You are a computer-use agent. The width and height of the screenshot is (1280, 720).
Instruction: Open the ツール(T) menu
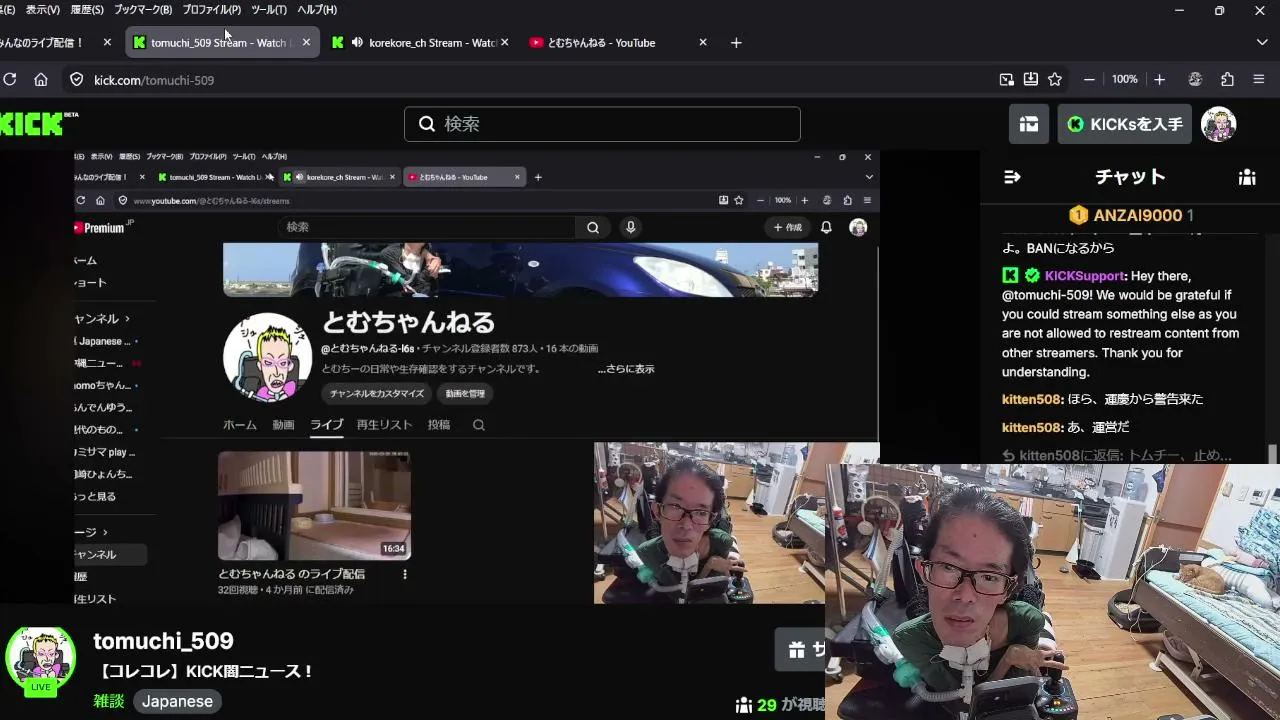point(268,9)
